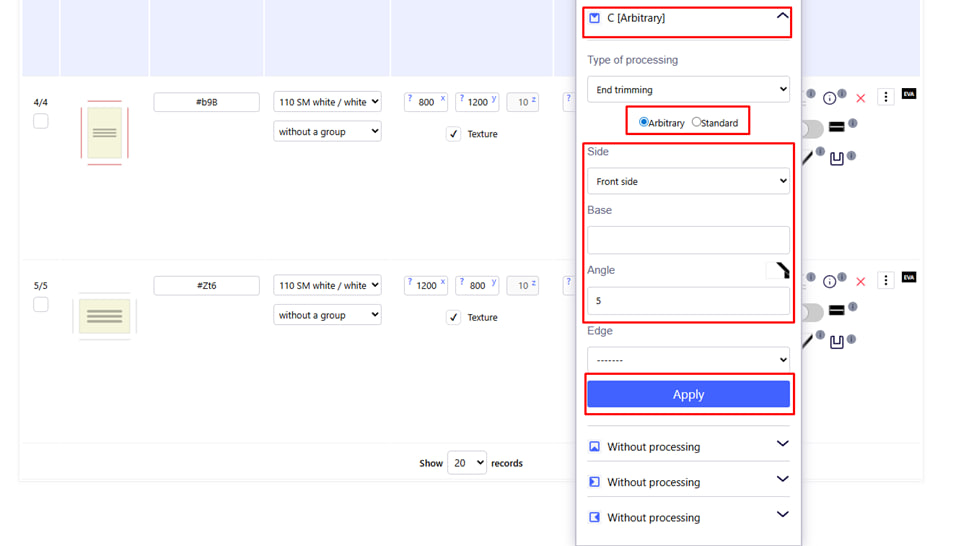Tick the selection checkbox for row 4/4
The height and width of the screenshot is (546, 974).
41,121
